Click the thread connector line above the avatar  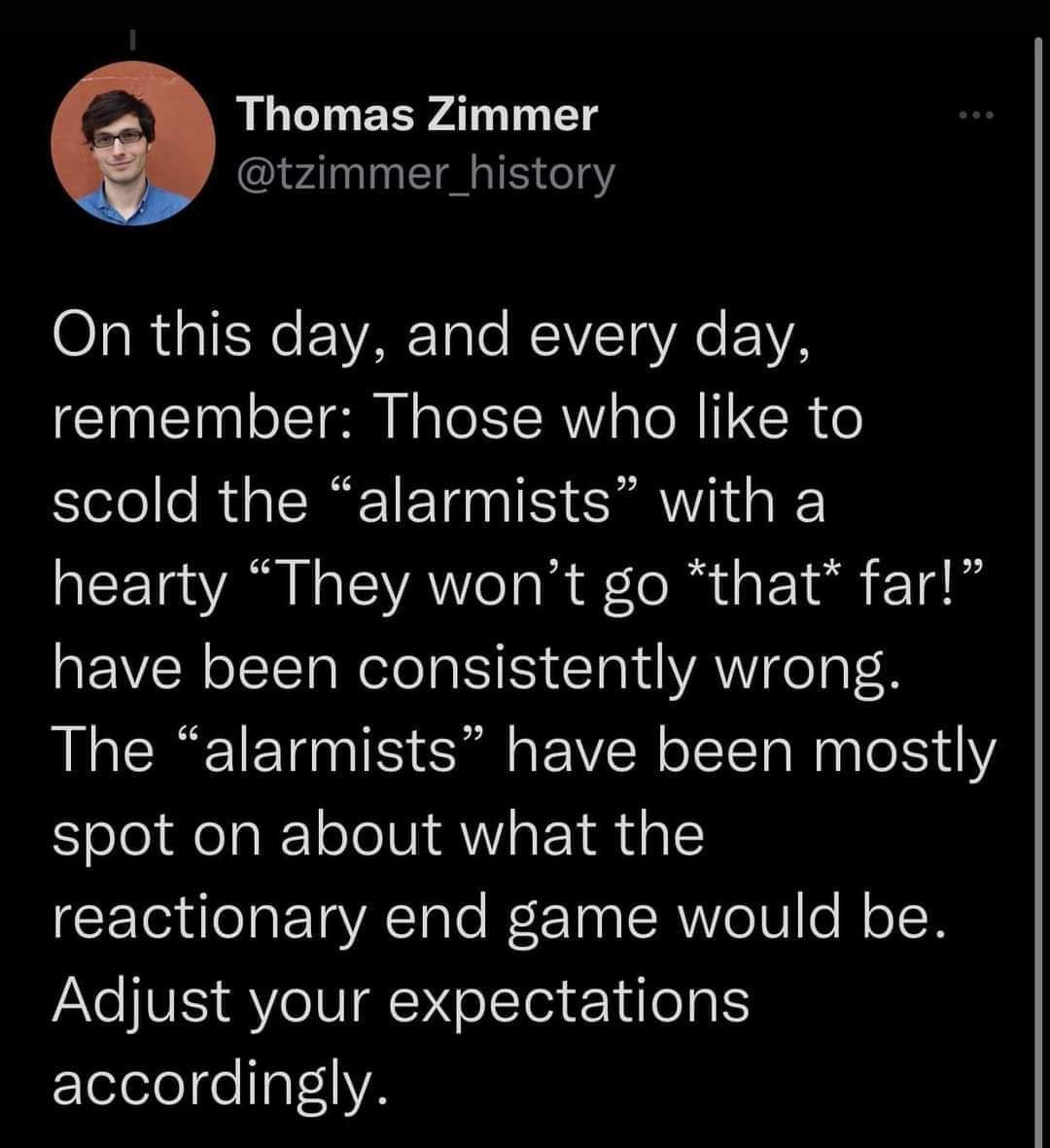[x=135, y=41]
